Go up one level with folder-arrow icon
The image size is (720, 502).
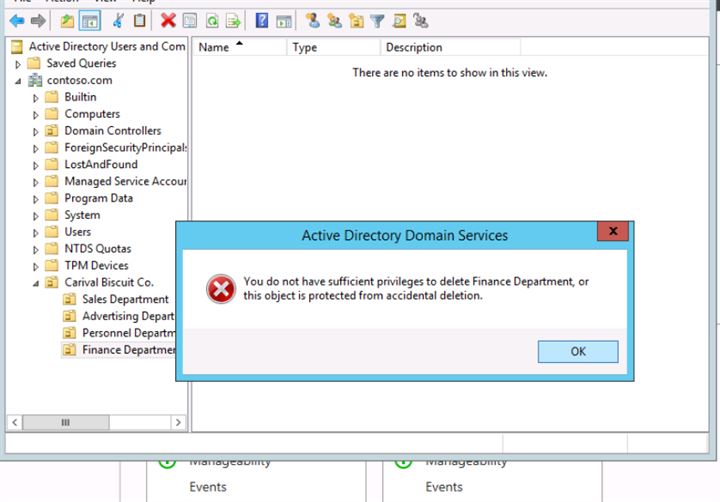pyautogui.click(x=68, y=21)
